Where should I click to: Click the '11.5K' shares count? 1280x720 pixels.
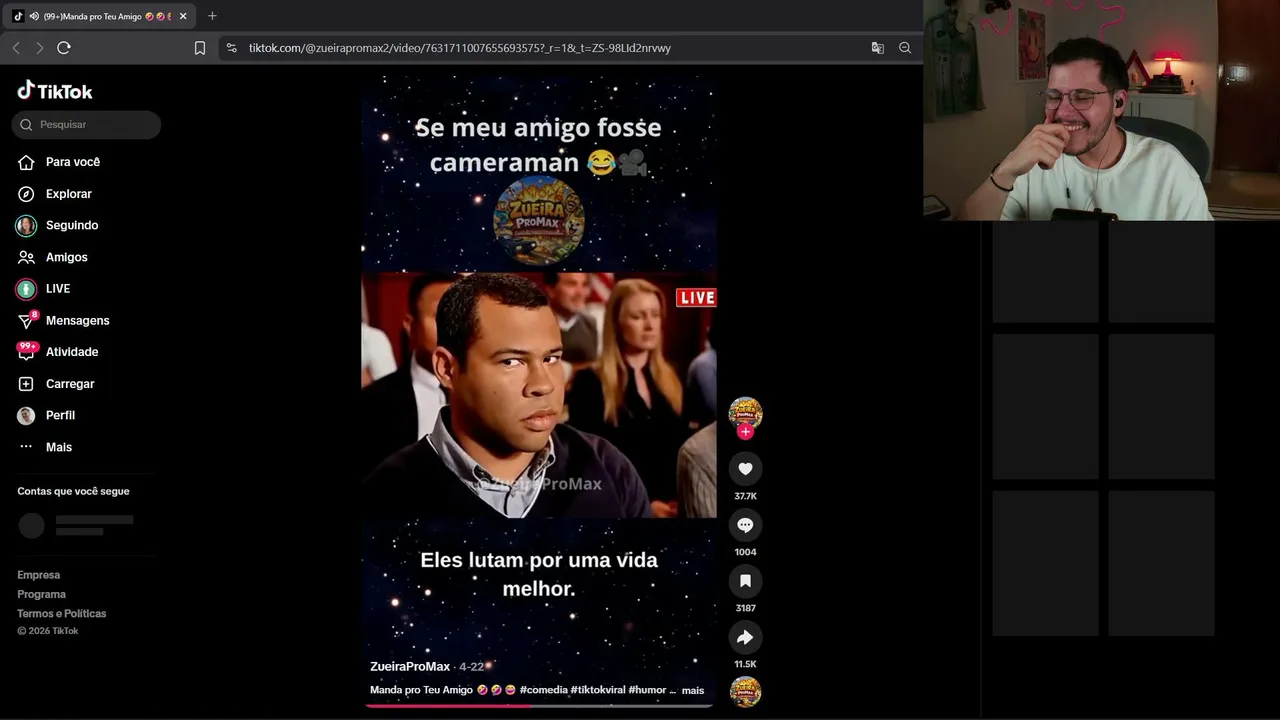click(745, 664)
